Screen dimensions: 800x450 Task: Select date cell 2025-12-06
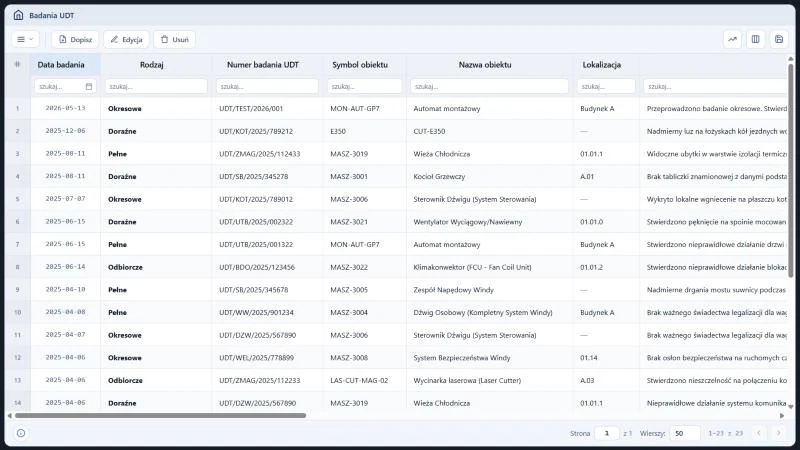(65, 131)
